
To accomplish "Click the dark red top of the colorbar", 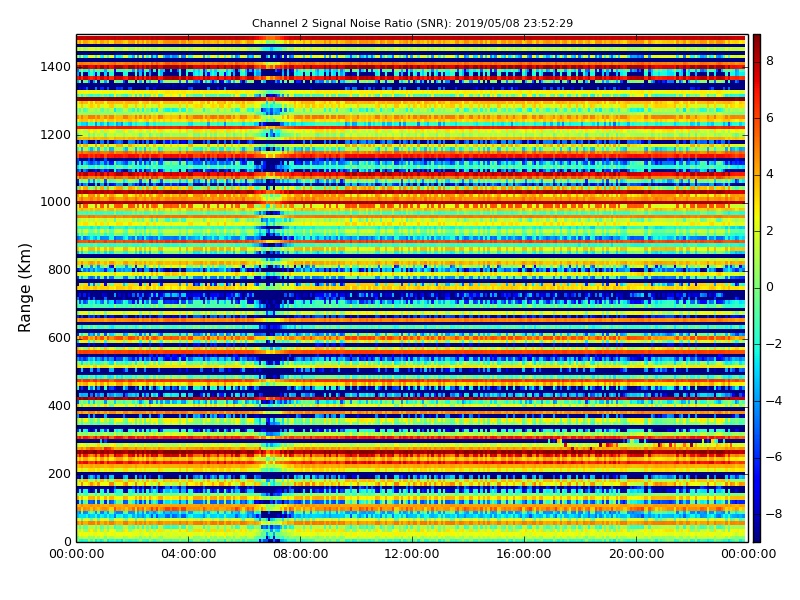I will pos(757,41).
